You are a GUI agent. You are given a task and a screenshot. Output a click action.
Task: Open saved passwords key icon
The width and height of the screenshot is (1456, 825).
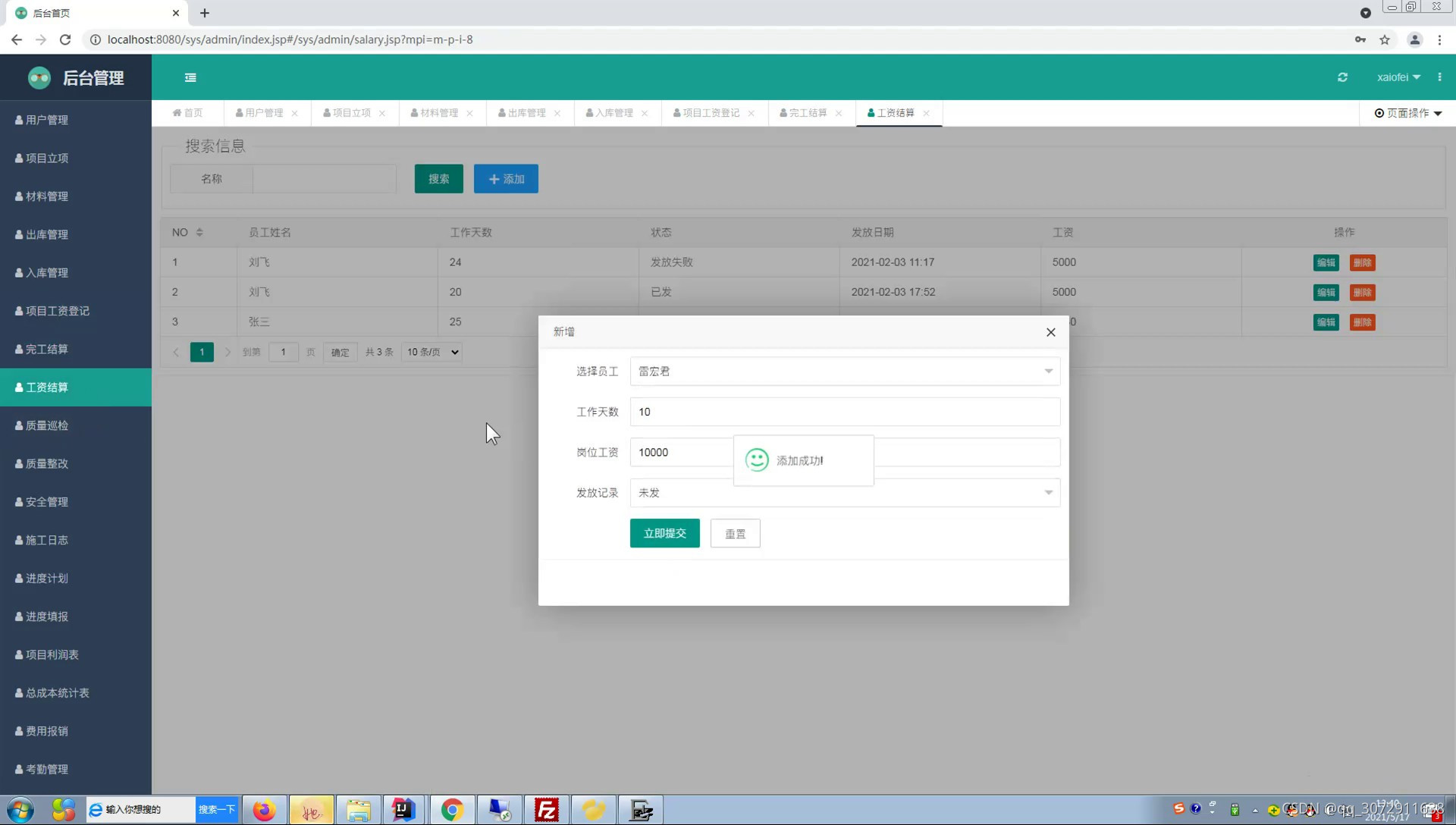[1360, 39]
